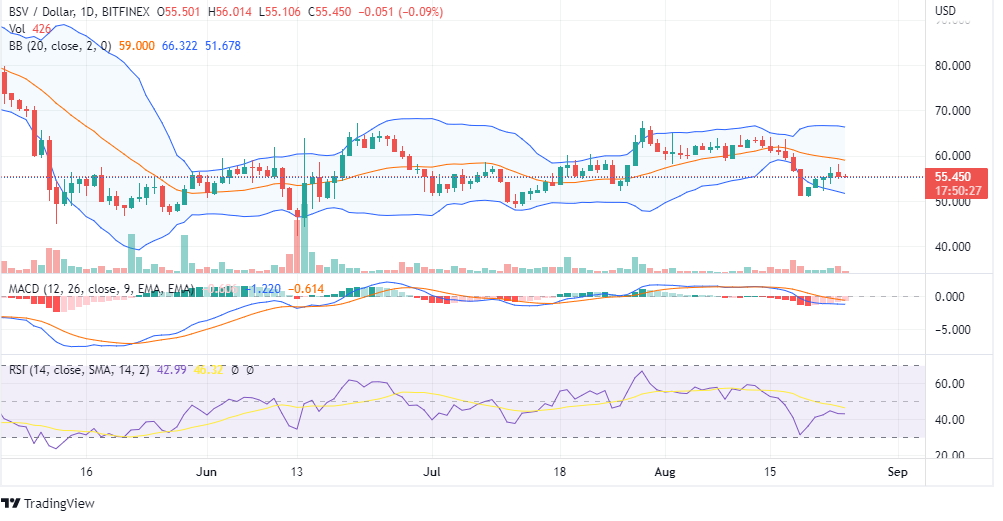
Task: Click the USD currency label
Action: (x=947, y=12)
